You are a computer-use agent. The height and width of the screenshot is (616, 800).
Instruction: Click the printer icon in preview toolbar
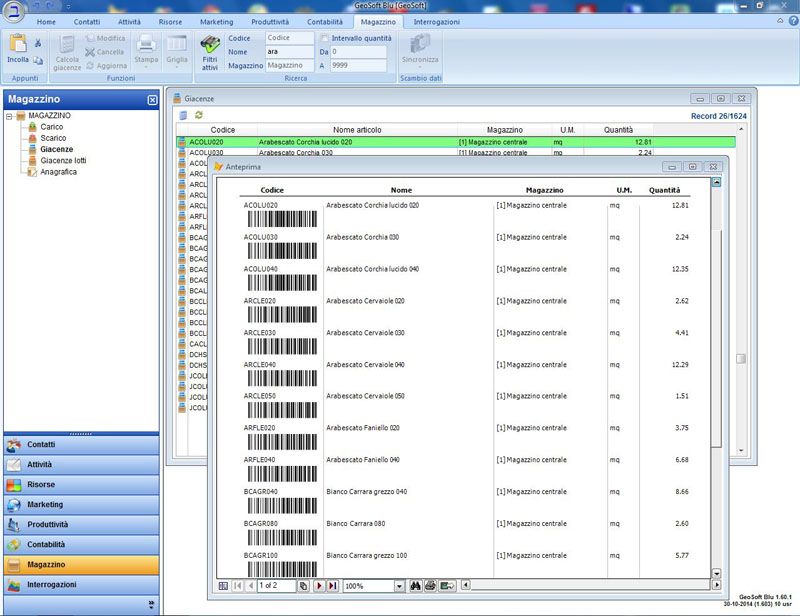[430, 585]
